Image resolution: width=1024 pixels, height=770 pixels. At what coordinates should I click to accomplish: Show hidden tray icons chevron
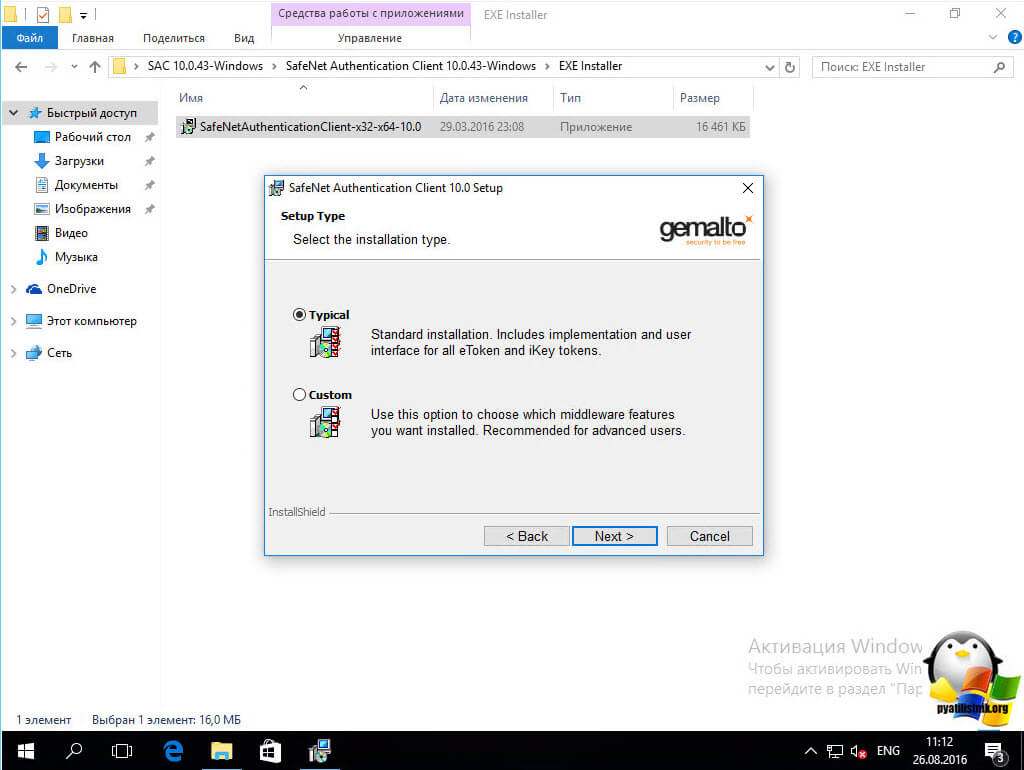pyautogui.click(x=810, y=751)
